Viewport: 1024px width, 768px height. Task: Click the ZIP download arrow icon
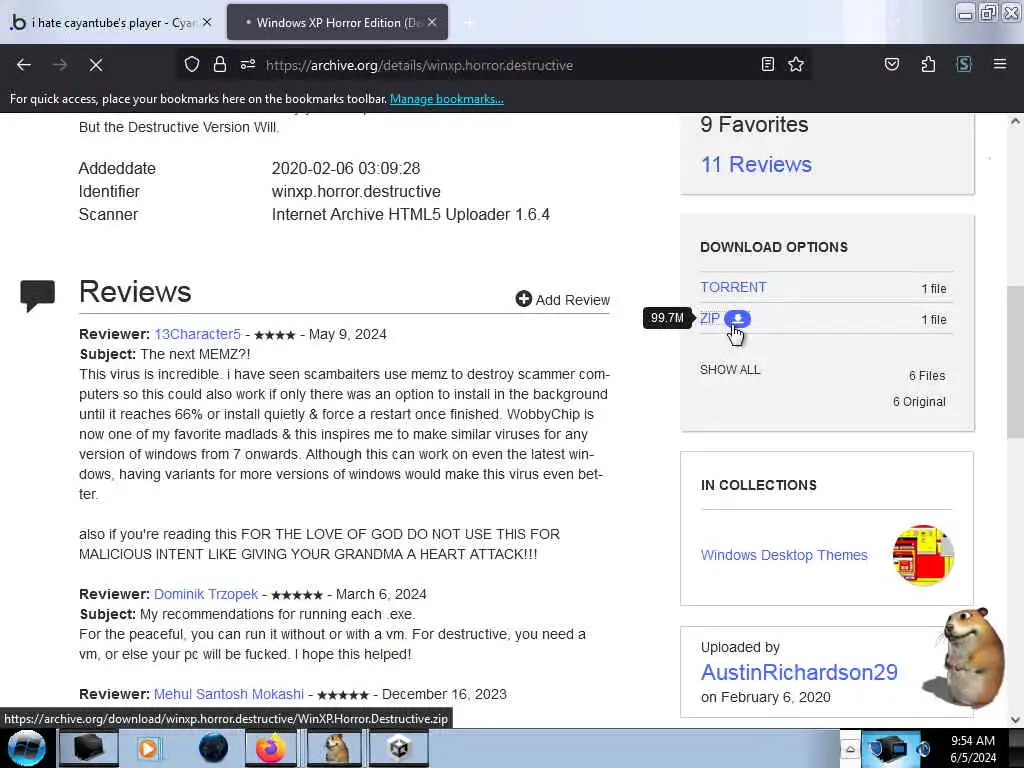click(x=737, y=318)
